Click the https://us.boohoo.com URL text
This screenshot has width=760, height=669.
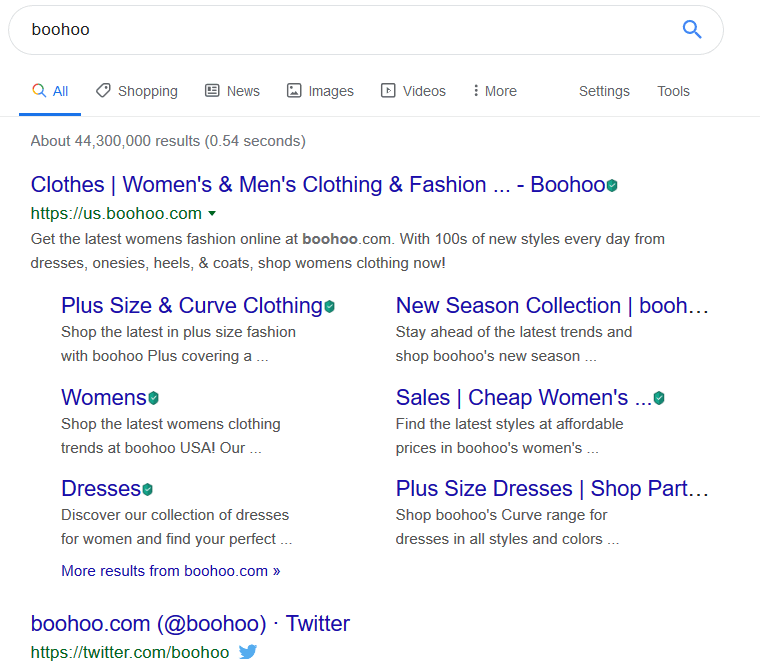[116, 213]
